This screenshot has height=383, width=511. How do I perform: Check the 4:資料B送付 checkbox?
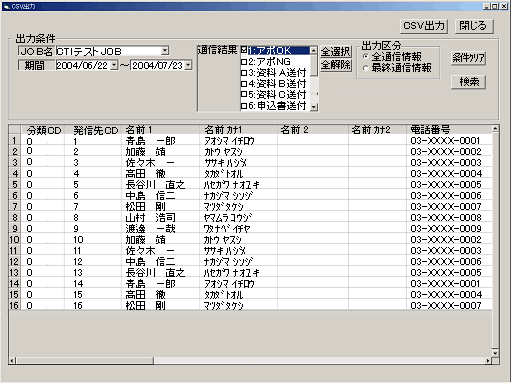(x=244, y=84)
